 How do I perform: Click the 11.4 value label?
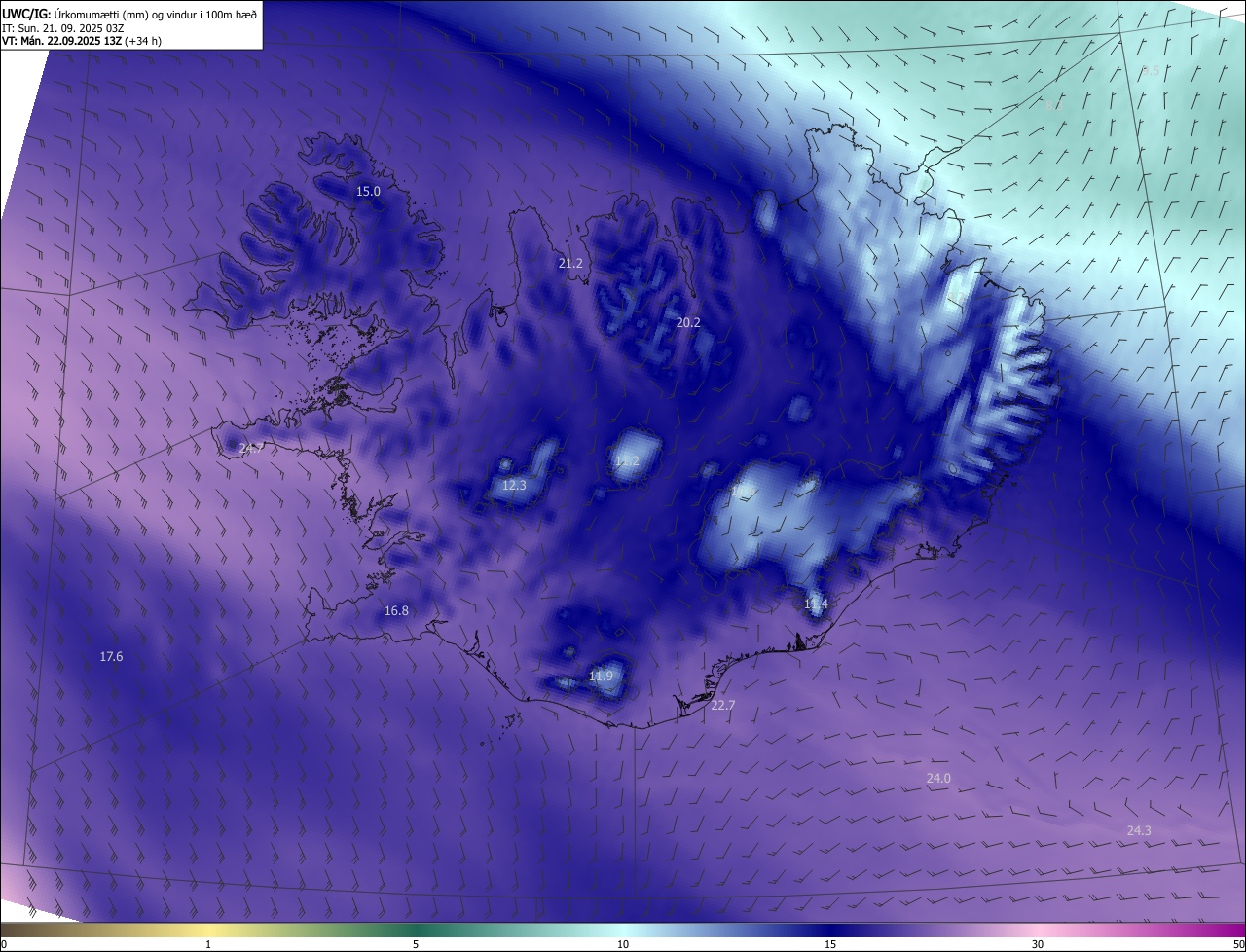coord(816,604)
